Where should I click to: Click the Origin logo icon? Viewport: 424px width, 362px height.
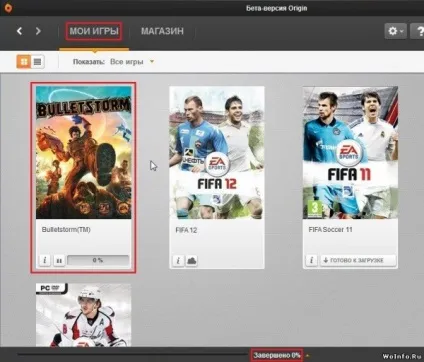(7, 8)
